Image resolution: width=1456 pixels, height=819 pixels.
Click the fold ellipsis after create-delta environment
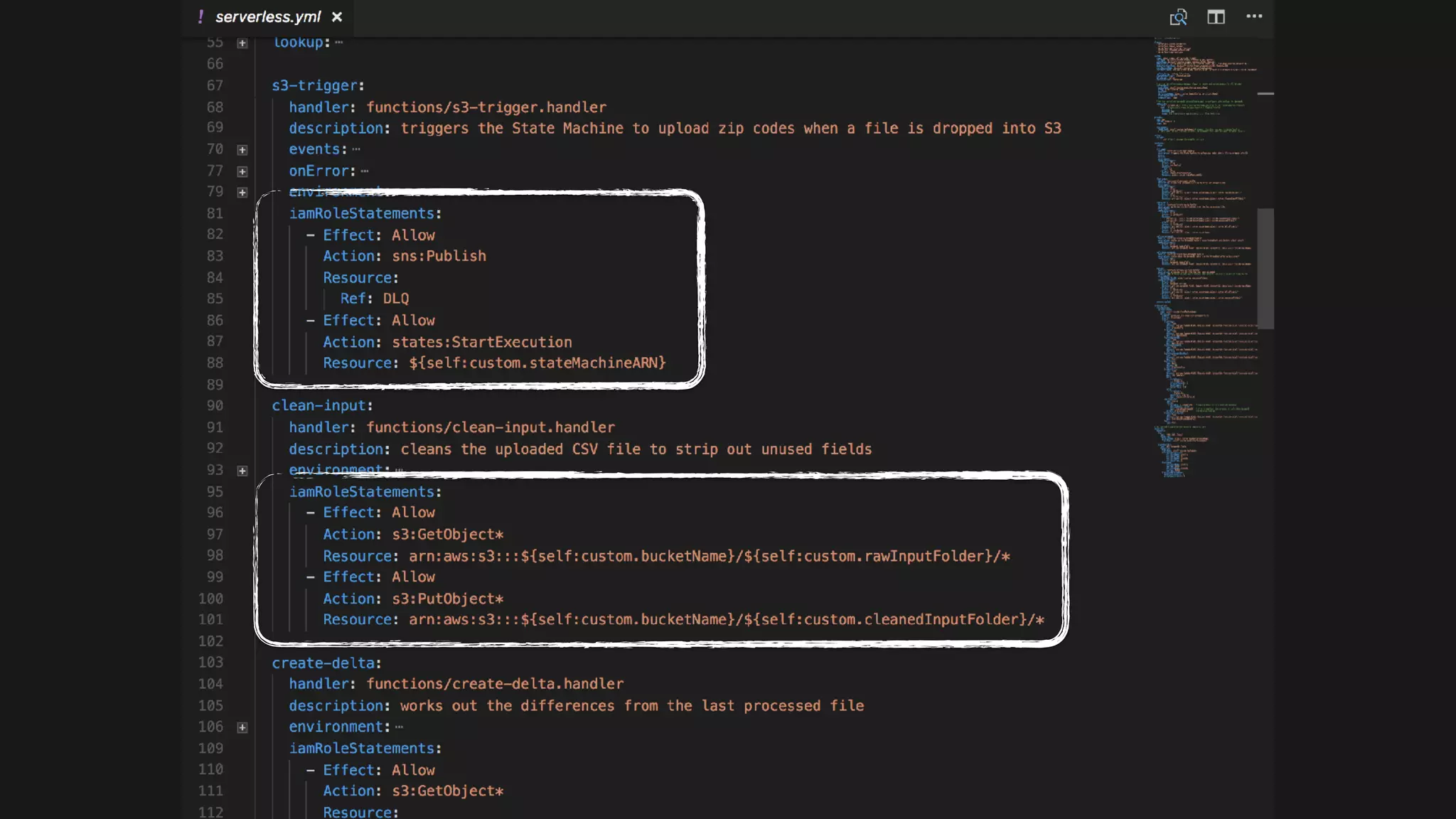pyautogui.click(x=399, y=727)
